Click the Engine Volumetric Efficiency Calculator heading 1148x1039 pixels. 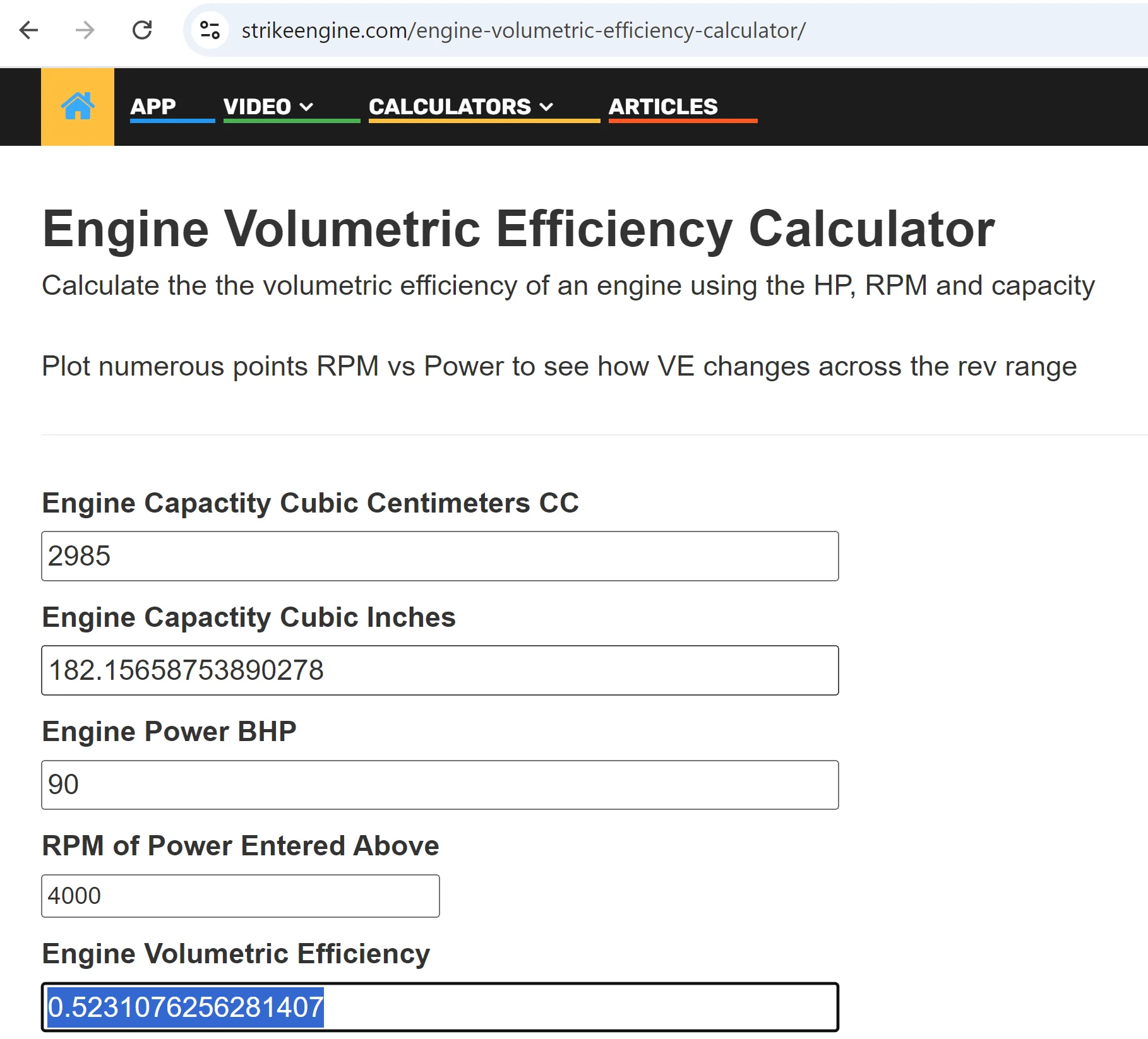[518, 229]
